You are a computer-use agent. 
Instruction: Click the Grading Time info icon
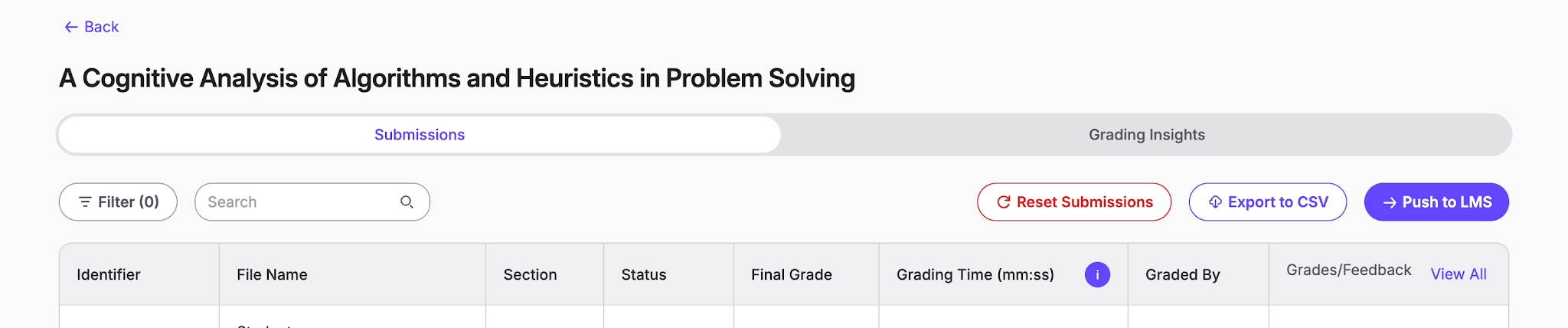(x=1097, y=274)
